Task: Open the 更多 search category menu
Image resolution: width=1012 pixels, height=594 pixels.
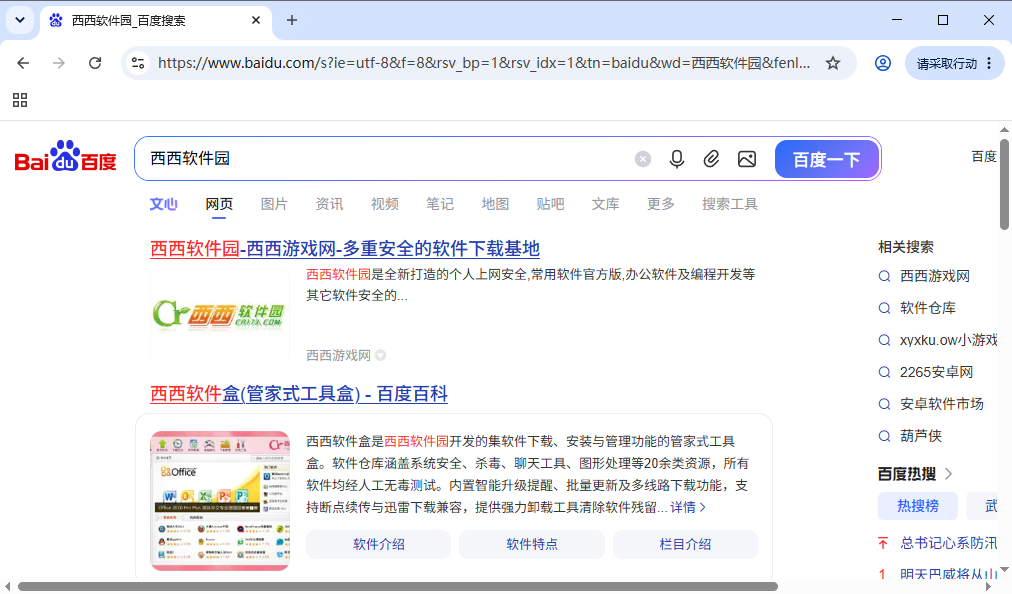Action: [661, 204]
